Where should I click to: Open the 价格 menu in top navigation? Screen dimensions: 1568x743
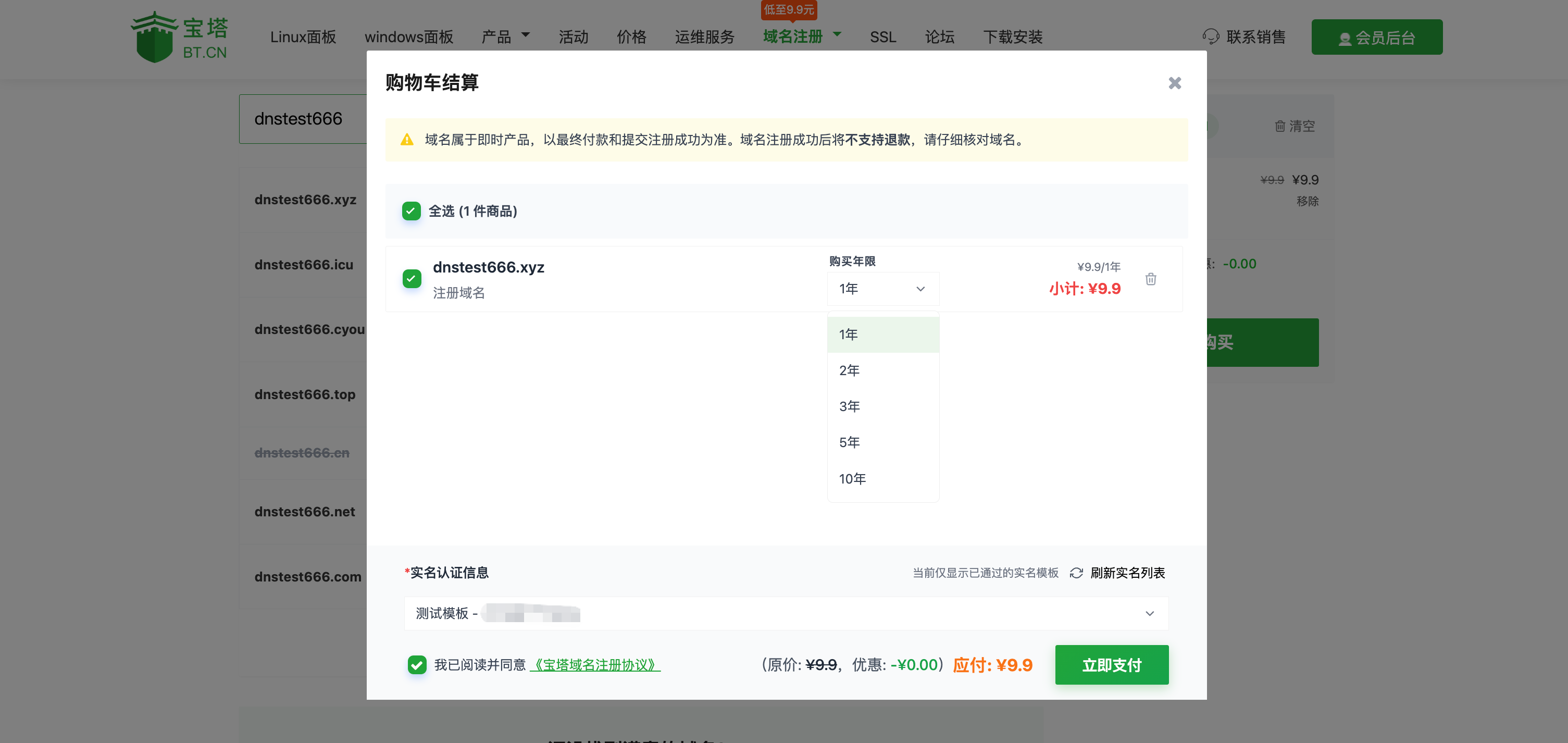pyautogui.click(x=631, y=36)
